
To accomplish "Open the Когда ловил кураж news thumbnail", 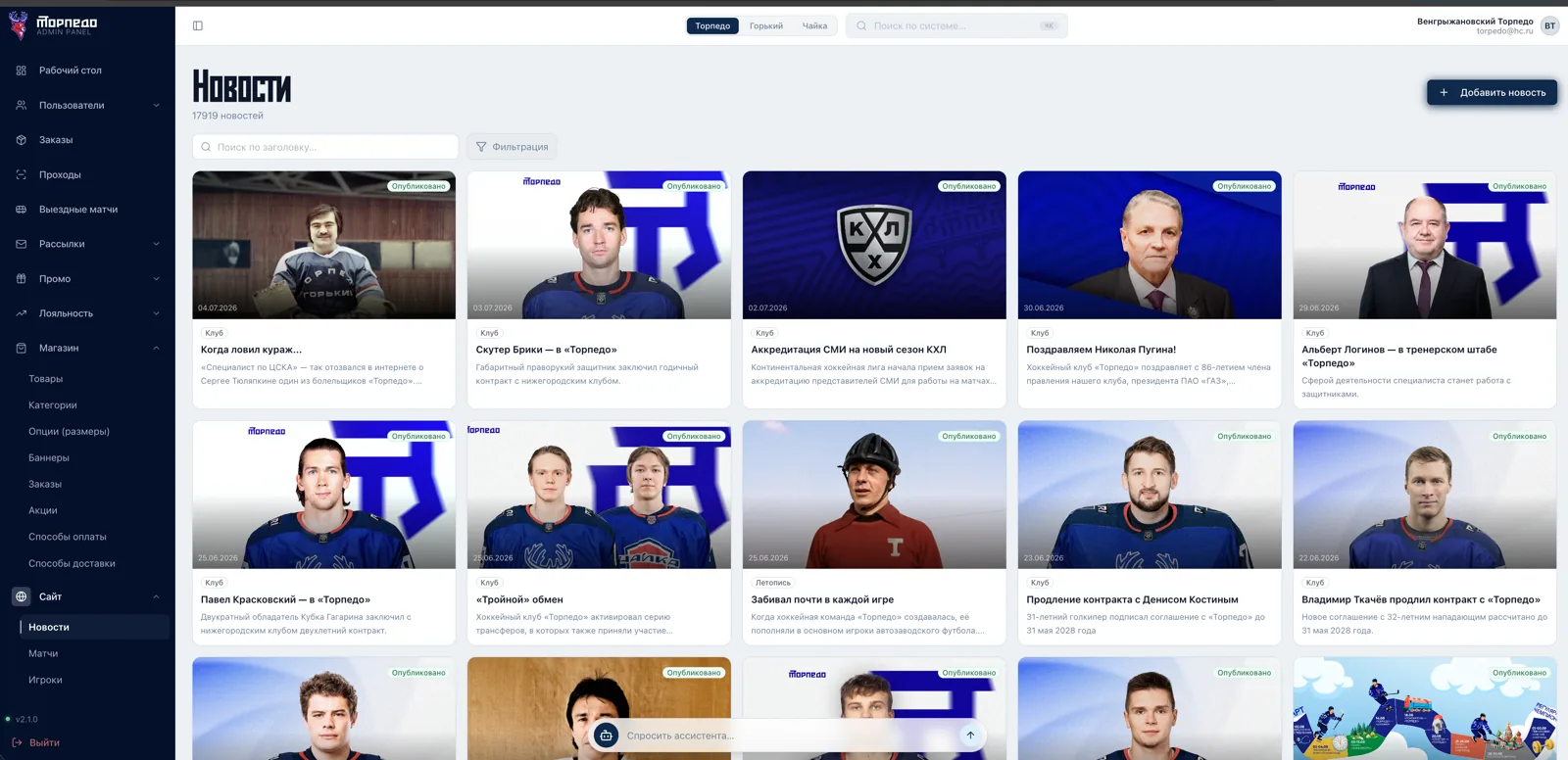I will point(324,245).
